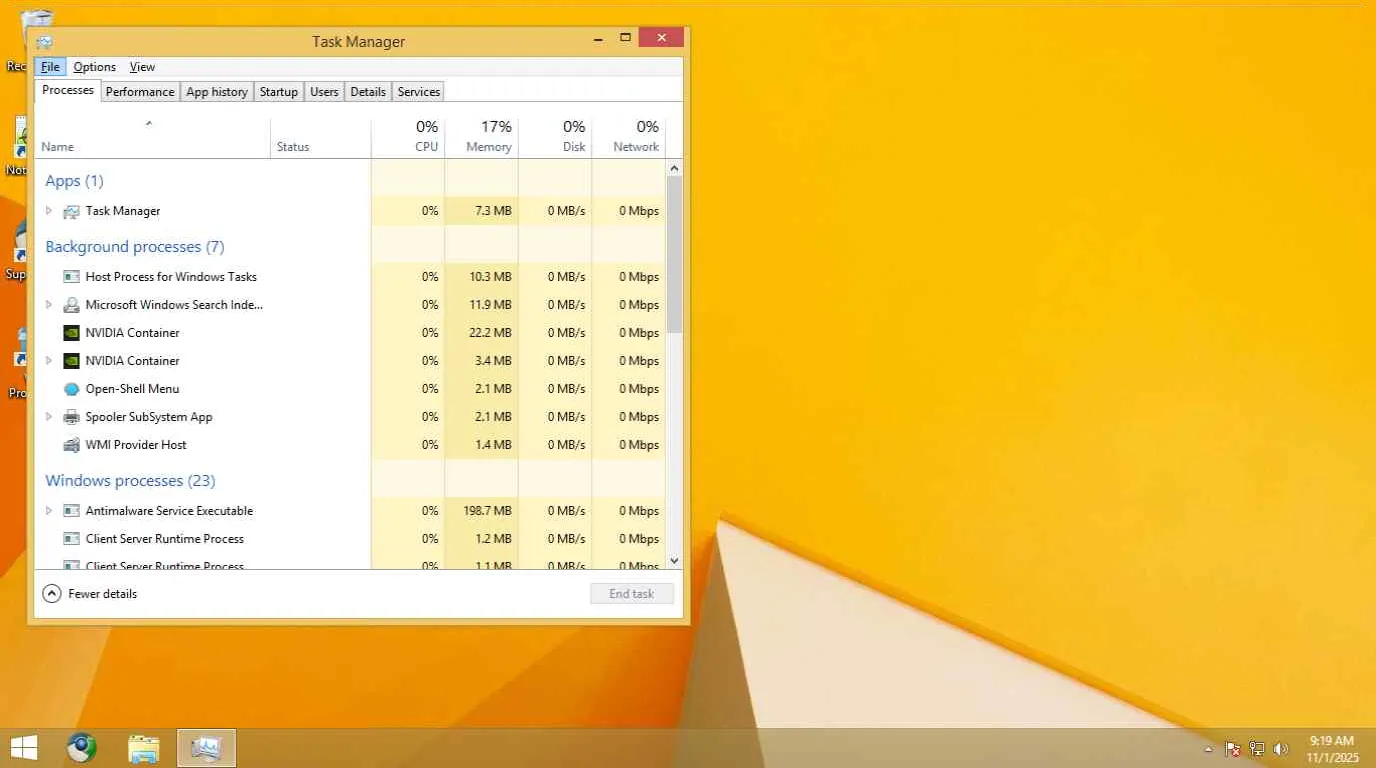Click the Antimalware Service Executable icon
Screen dimensions: 1376x768
click(x=71, y=511)
